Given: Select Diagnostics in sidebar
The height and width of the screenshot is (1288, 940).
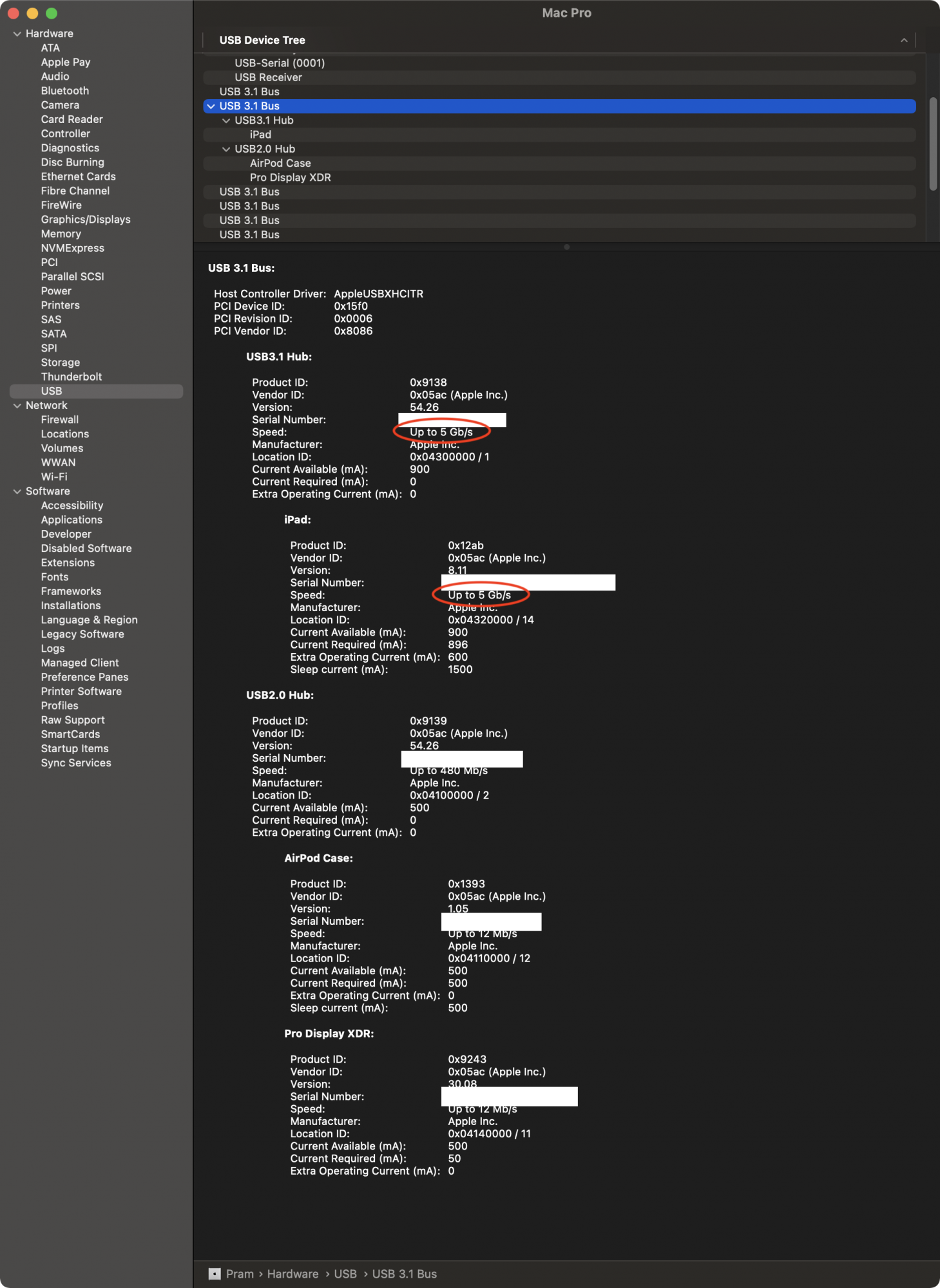Looking at the screenshot, I should 70,148.
